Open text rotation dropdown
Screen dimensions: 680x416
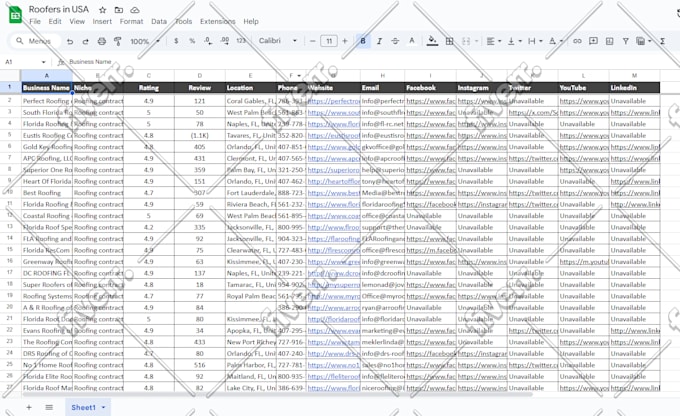tap(555, 41)
